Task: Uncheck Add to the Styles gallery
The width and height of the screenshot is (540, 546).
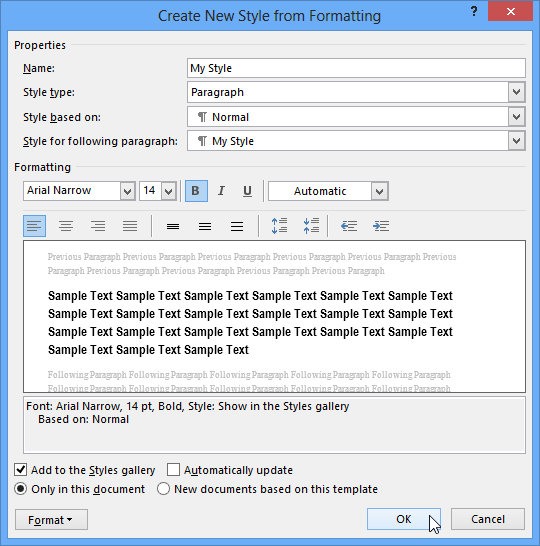Action: (21, 470)
